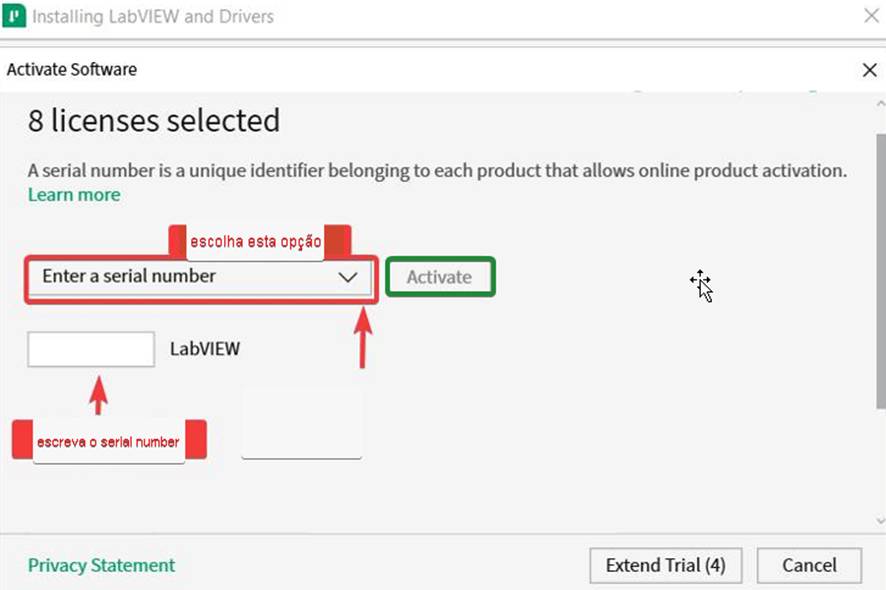Click the "escreva o serial number" annotation label
Viewport: 886px width, 590px height.
pyautogui.click(x=108, y=441)
